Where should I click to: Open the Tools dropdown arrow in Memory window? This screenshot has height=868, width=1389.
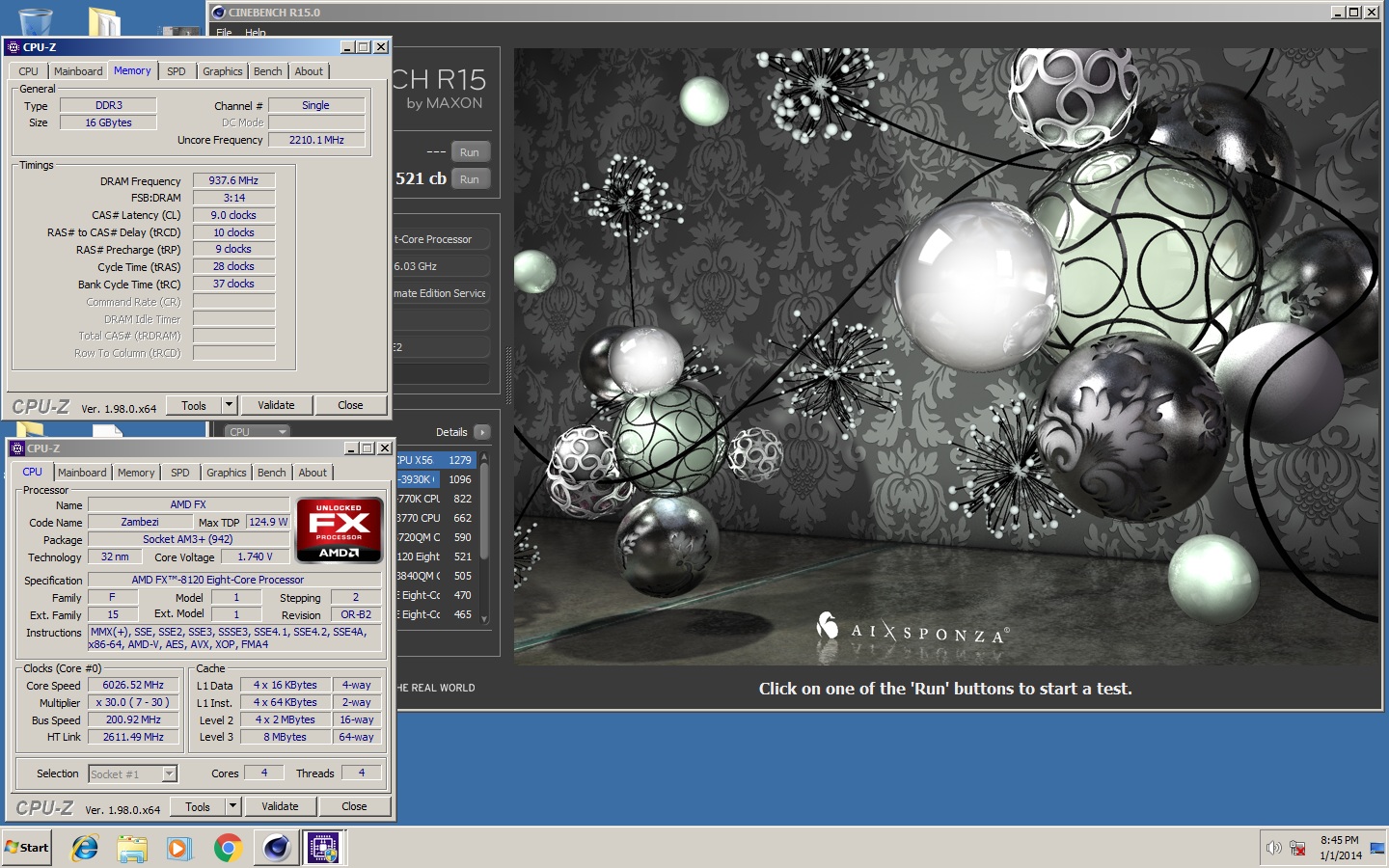click(230, 405)
